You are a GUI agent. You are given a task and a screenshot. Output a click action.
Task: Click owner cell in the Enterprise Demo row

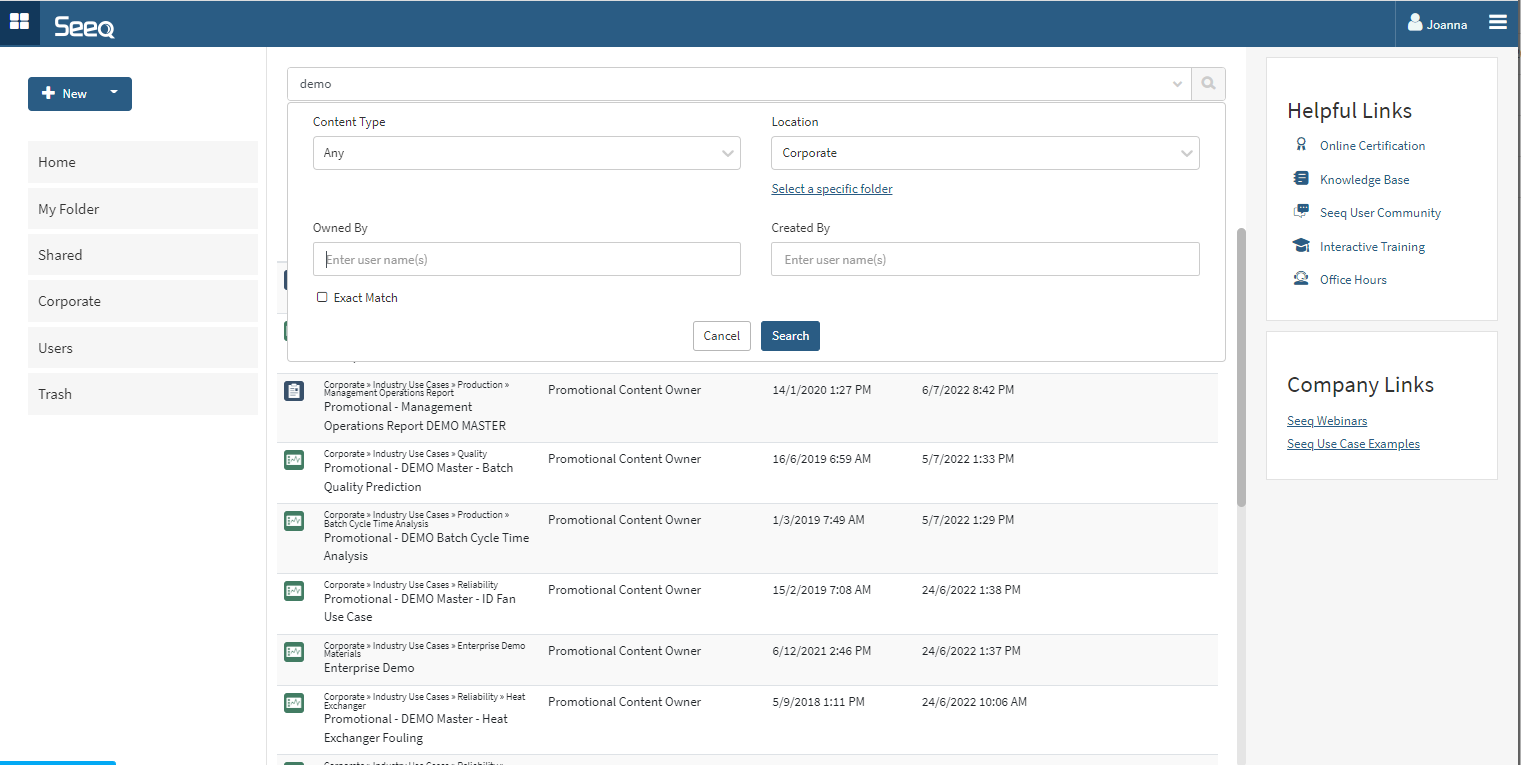click(x=625, y=651)
